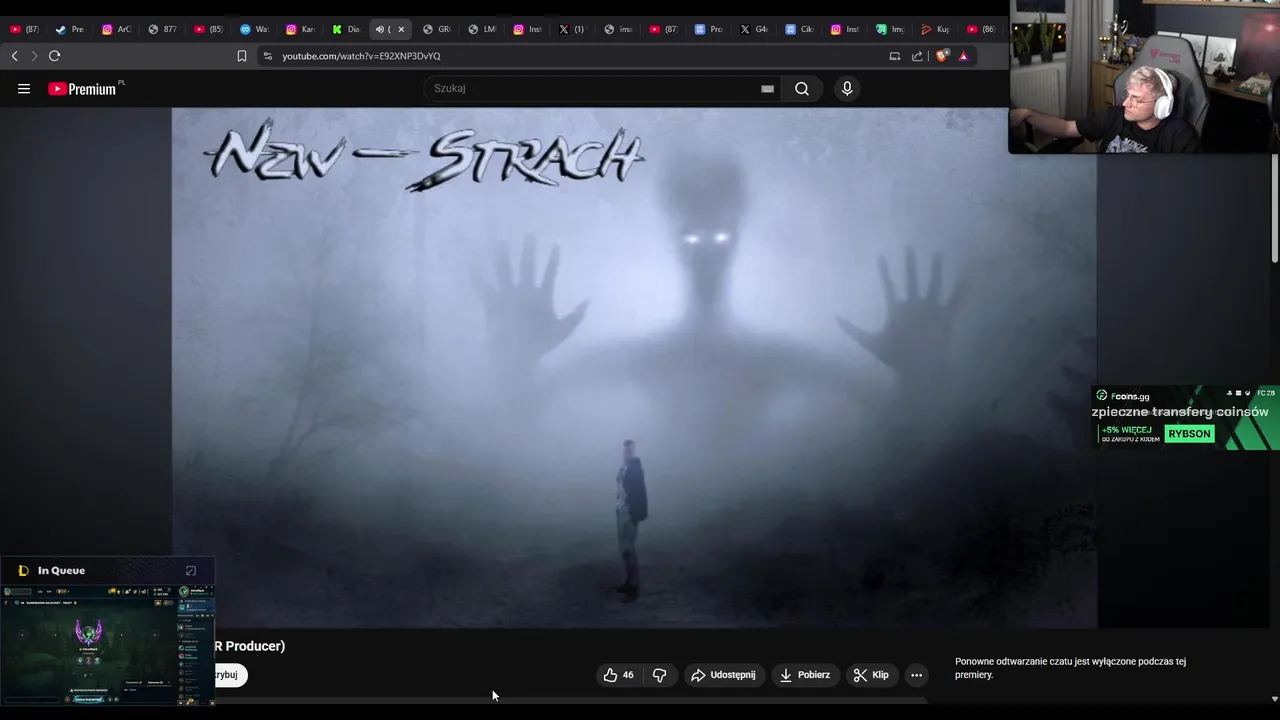This screenshot has width=1280, height=720.
Task: Like the video with 46 likes
Action: pyautogui.click(x=620, y=675)
